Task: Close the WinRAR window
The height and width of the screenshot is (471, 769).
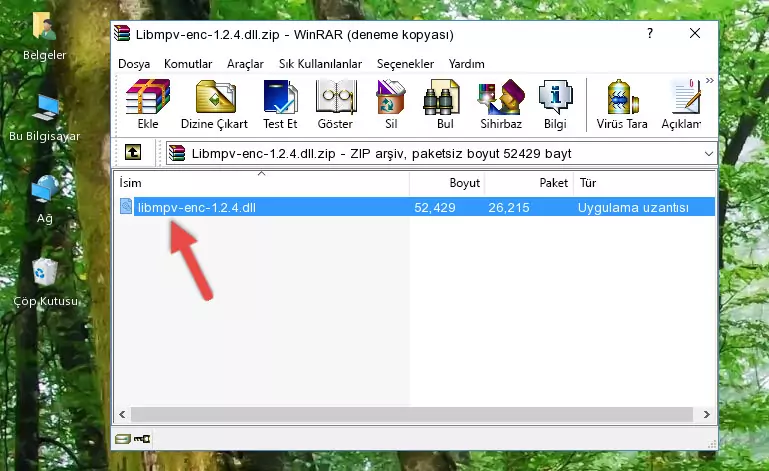Action: tap(695, 33)
